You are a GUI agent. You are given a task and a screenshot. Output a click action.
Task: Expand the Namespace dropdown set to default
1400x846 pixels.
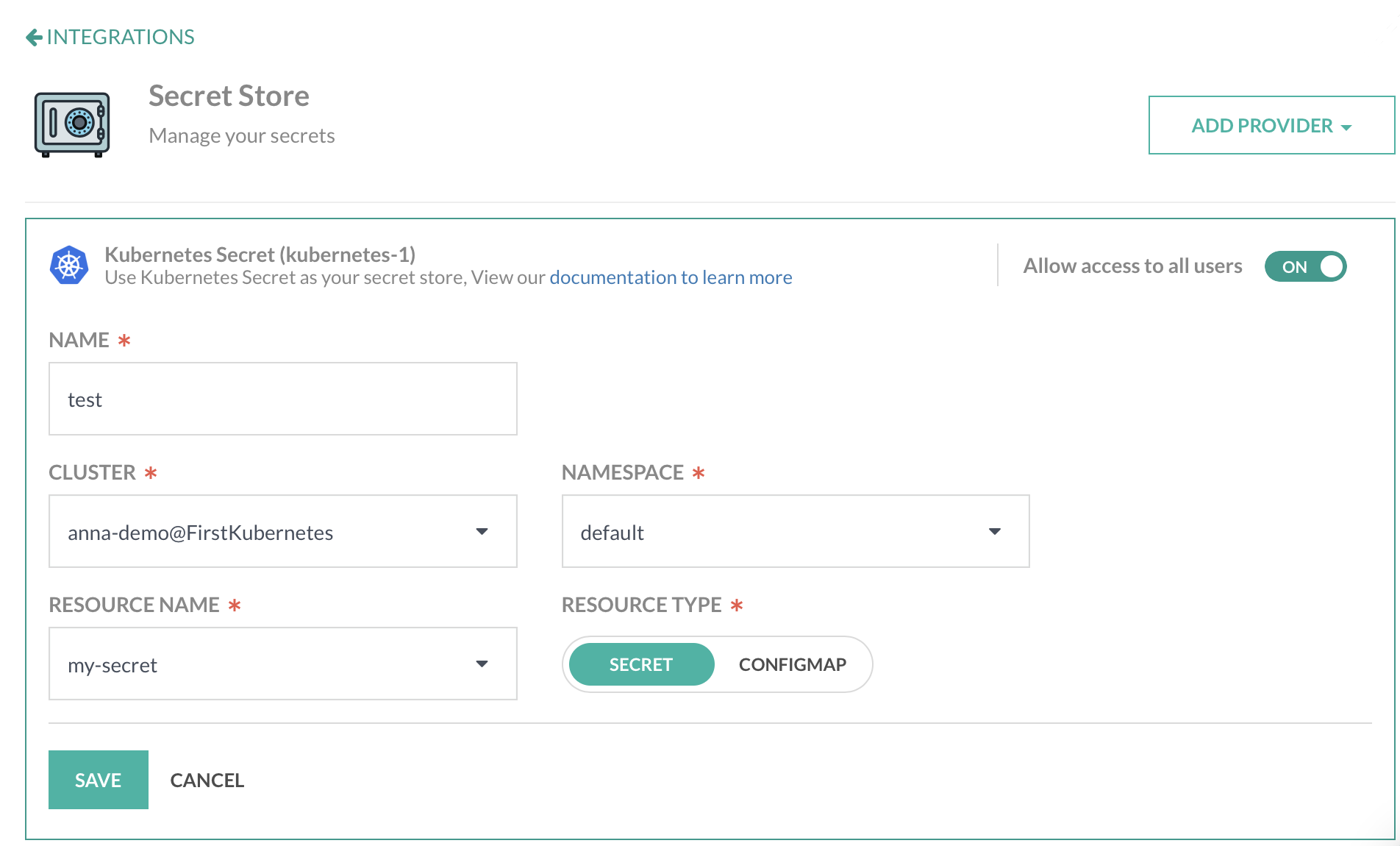(x=795, y=531)
